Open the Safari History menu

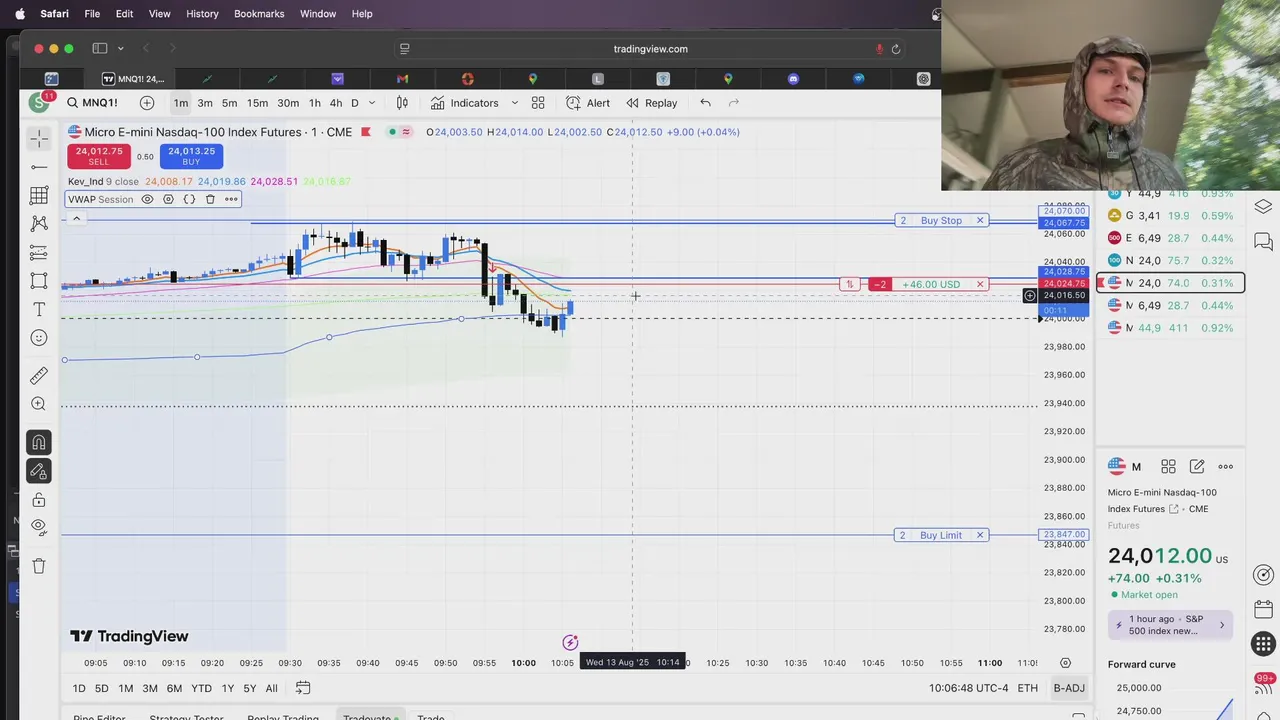click(202, 14)
